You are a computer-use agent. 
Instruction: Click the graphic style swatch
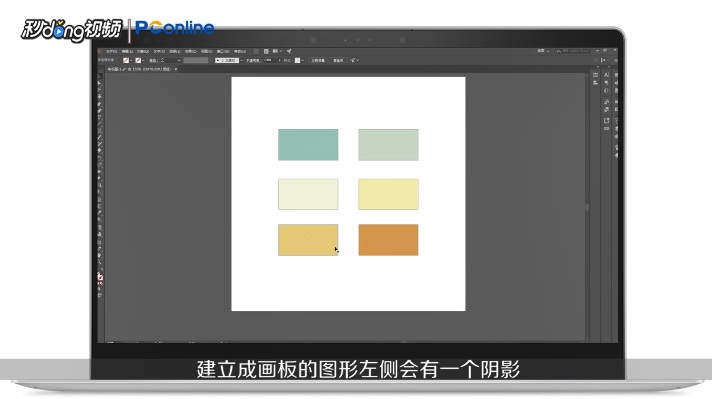tap(297, 60)
